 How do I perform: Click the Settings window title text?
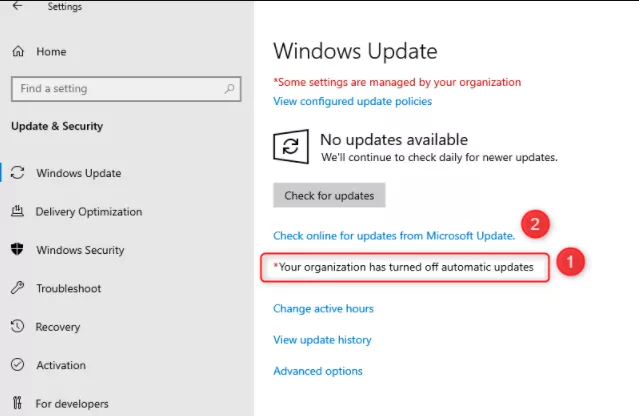tap(65, 7)
